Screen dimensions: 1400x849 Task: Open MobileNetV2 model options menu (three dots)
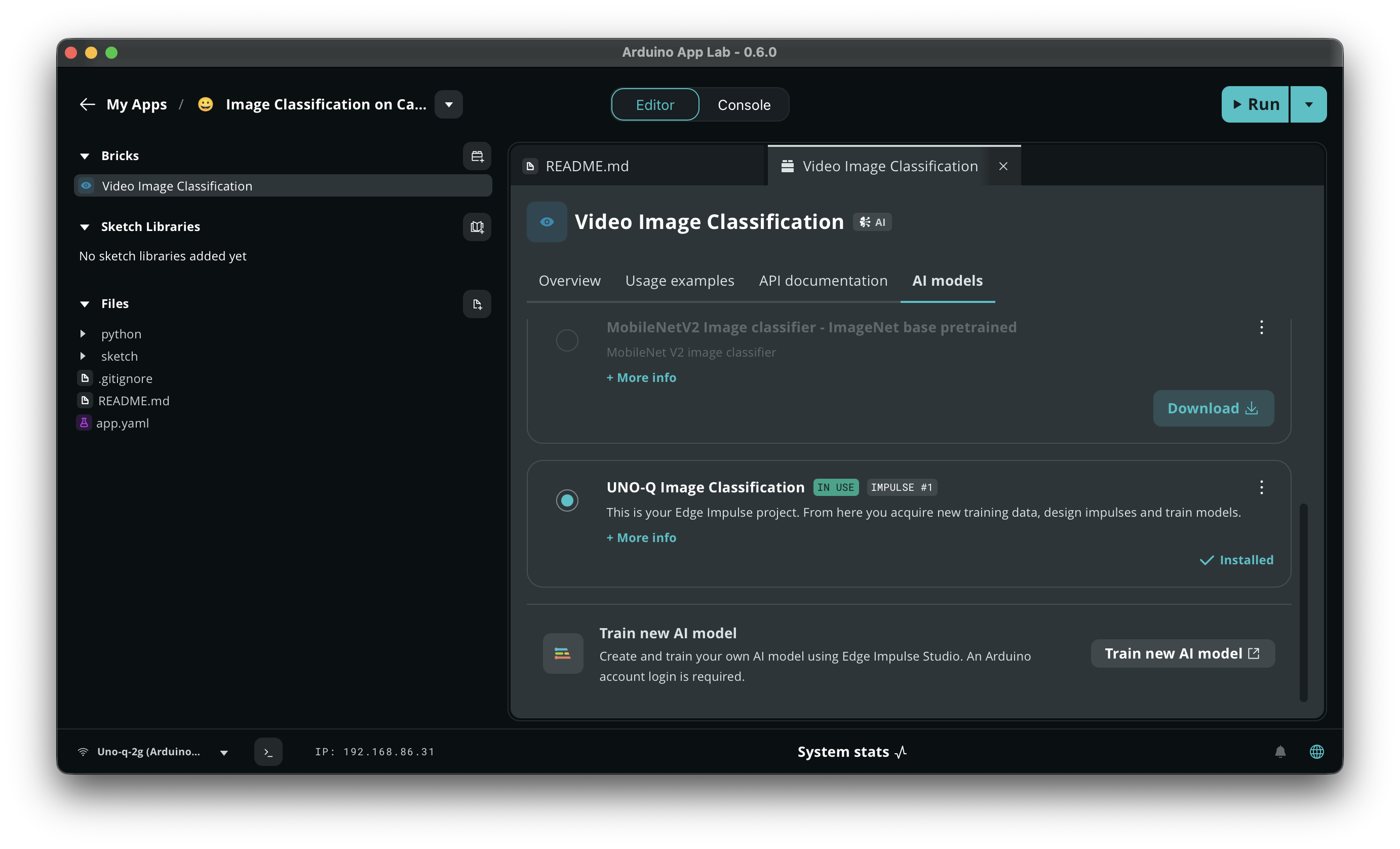(x=1261, y=327)
